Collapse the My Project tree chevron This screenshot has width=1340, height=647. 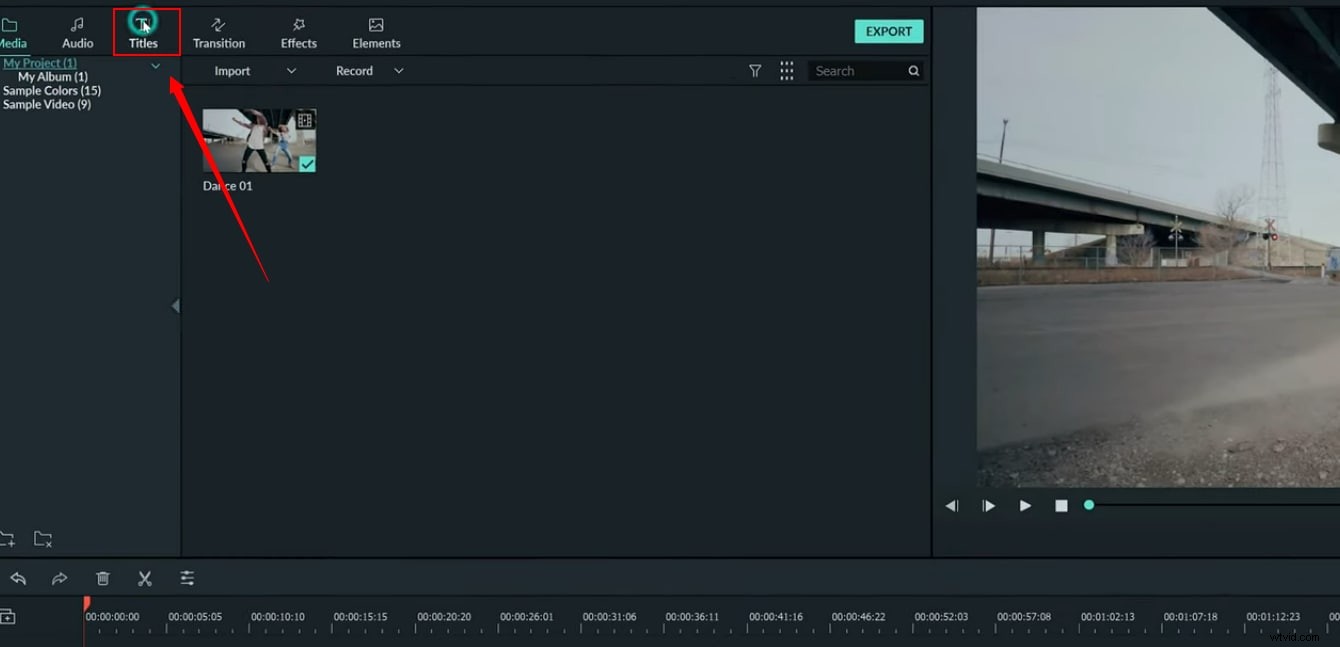coord(155,66)
